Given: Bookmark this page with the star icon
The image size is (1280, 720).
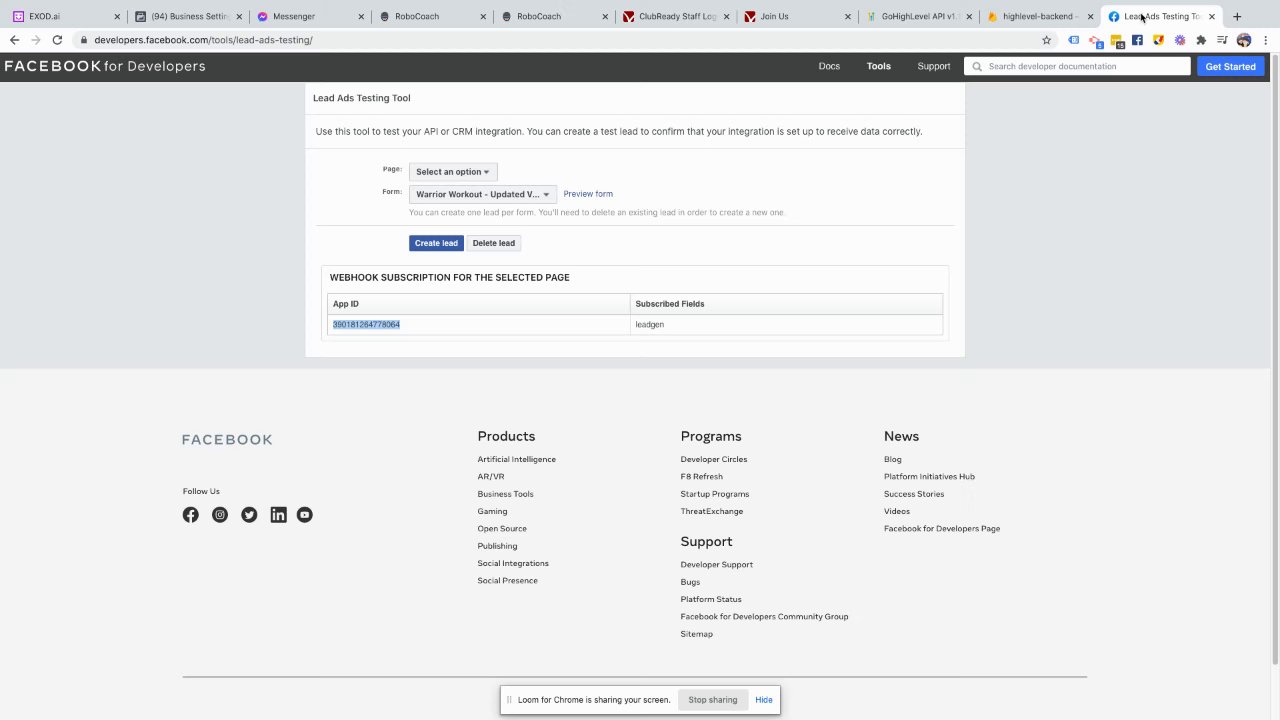Looking at the screenshot, I should [1047, 40].
